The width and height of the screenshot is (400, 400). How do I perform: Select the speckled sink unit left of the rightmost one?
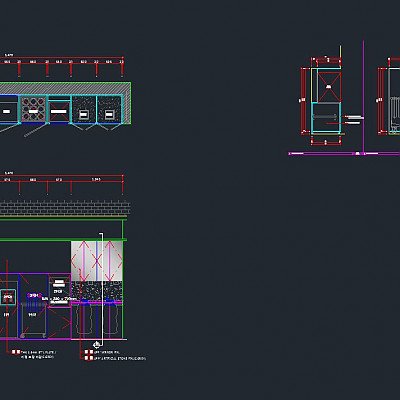[84, 109]
